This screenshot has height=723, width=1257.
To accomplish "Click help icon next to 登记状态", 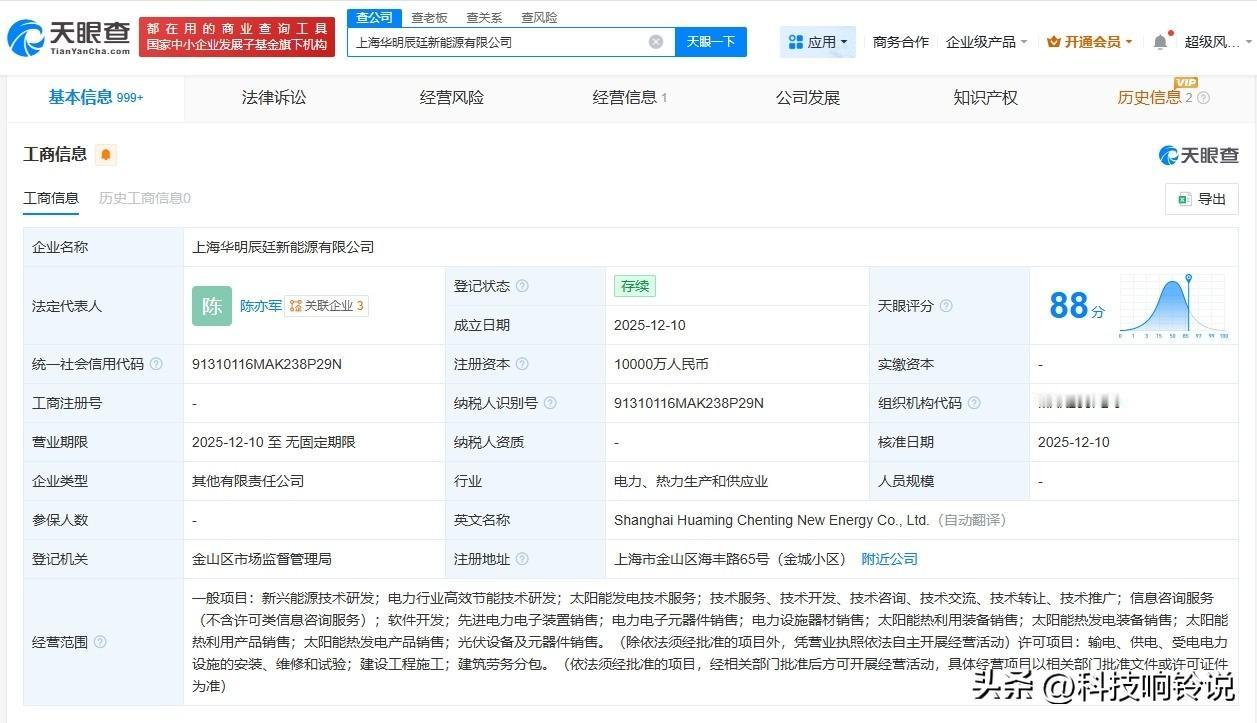I will tap(522, 286).
